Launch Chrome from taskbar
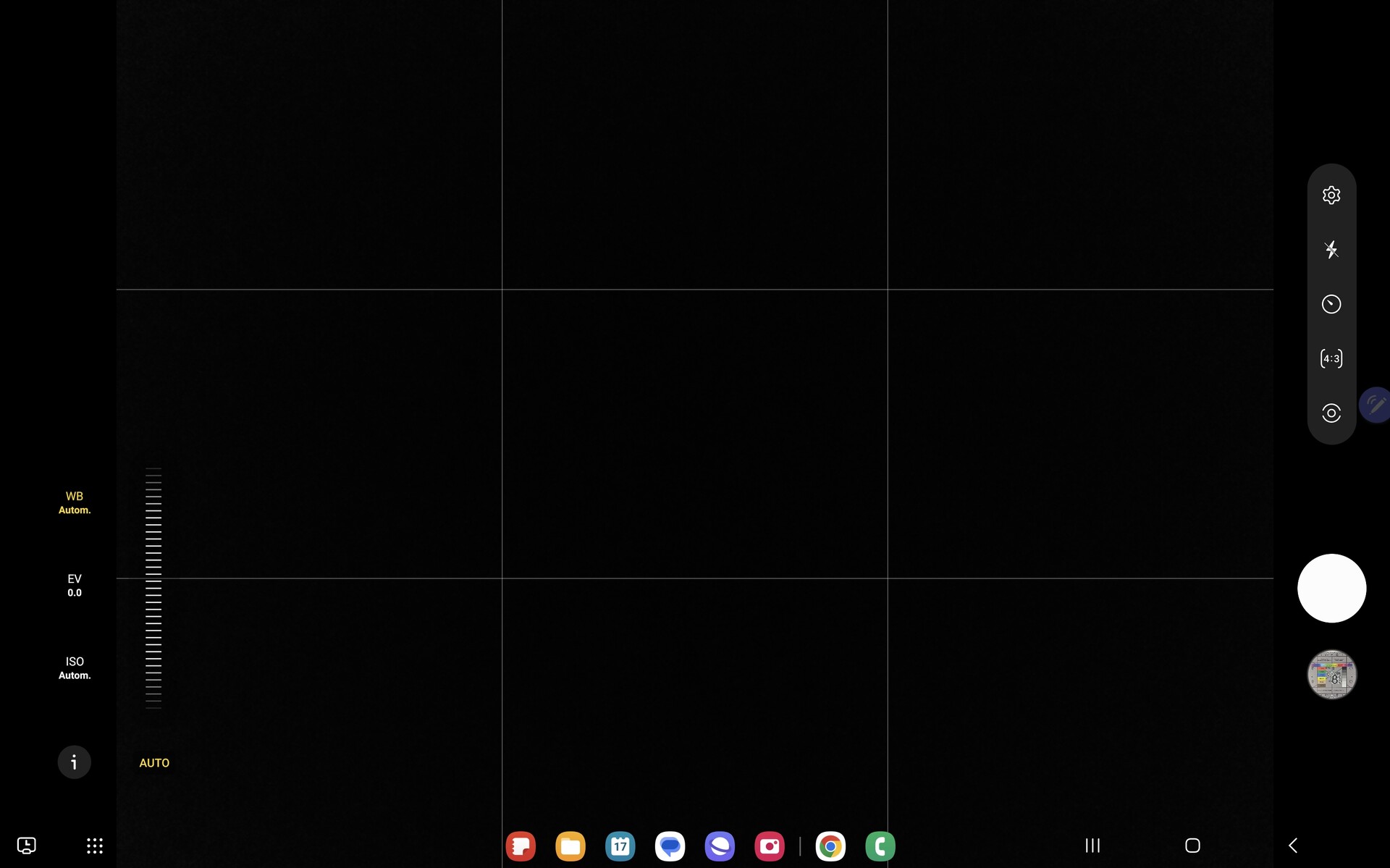The height and width of the screenshot is (868, 1390). [830, 846]
